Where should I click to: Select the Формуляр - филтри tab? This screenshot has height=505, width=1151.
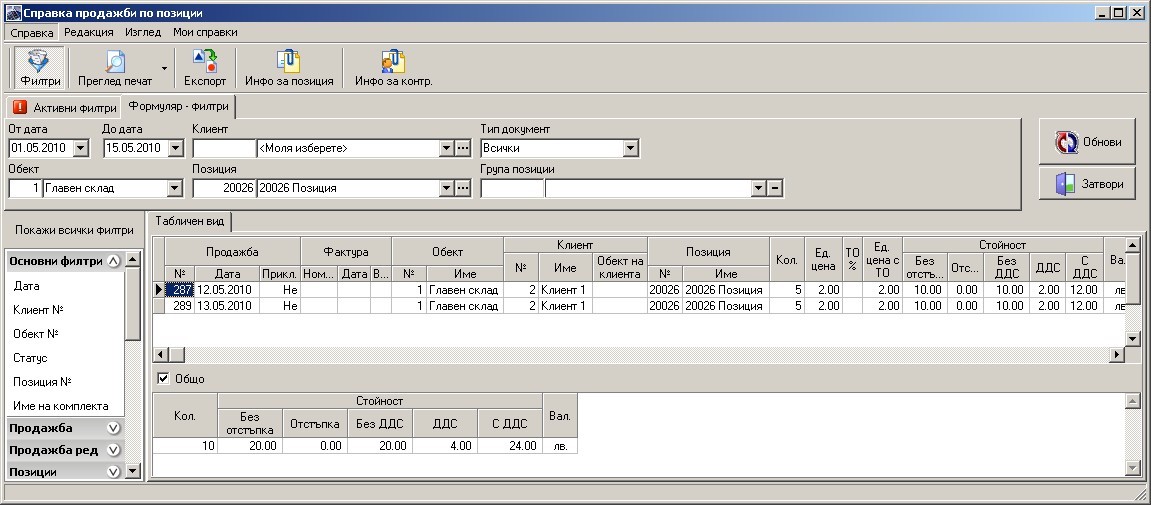coord(178,106)
